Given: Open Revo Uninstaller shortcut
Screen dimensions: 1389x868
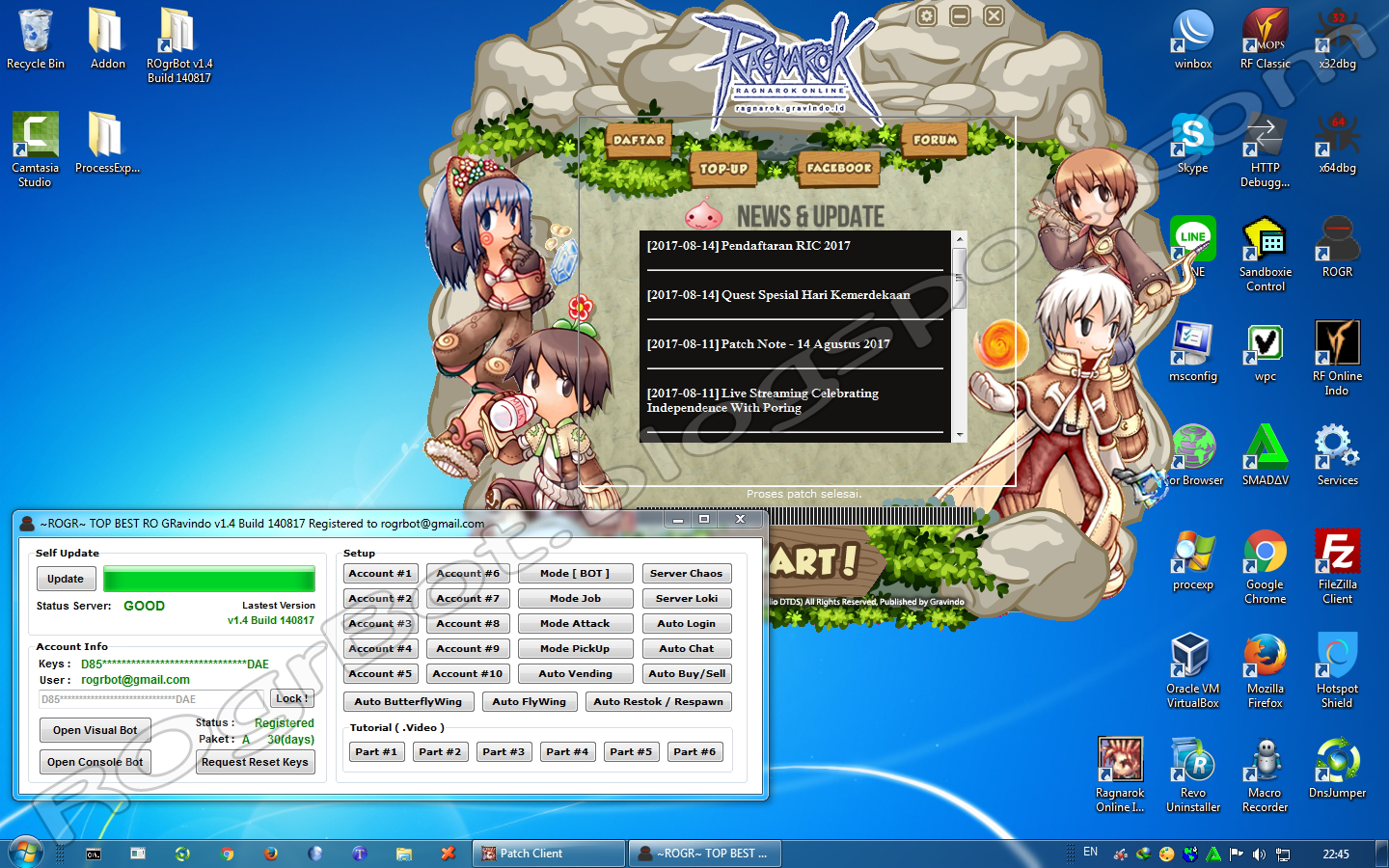Looking at the screenshot, I should pyautogui.click(x=1193, y=774).
